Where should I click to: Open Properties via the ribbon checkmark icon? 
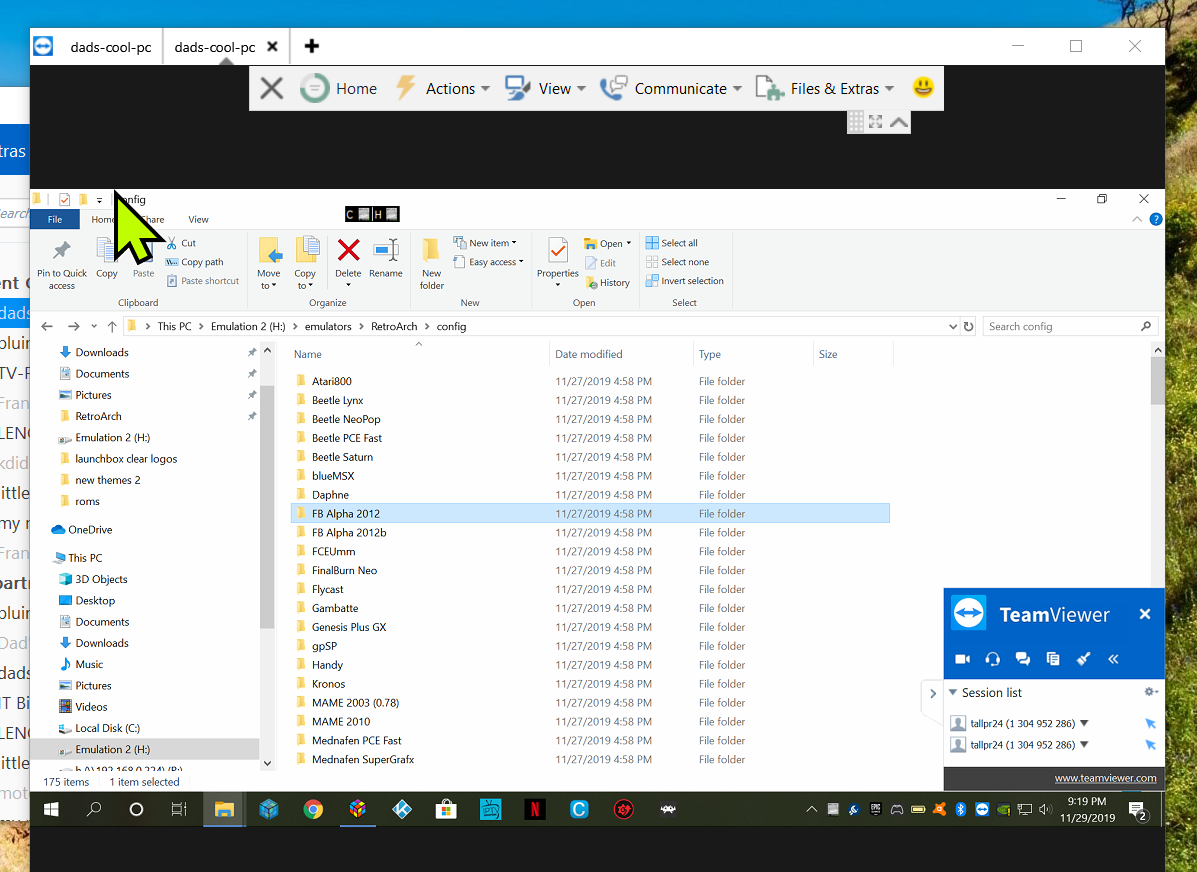[x=558, y=260]
